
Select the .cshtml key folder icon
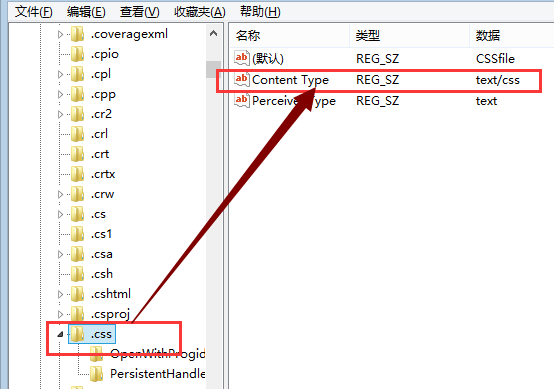77,294
